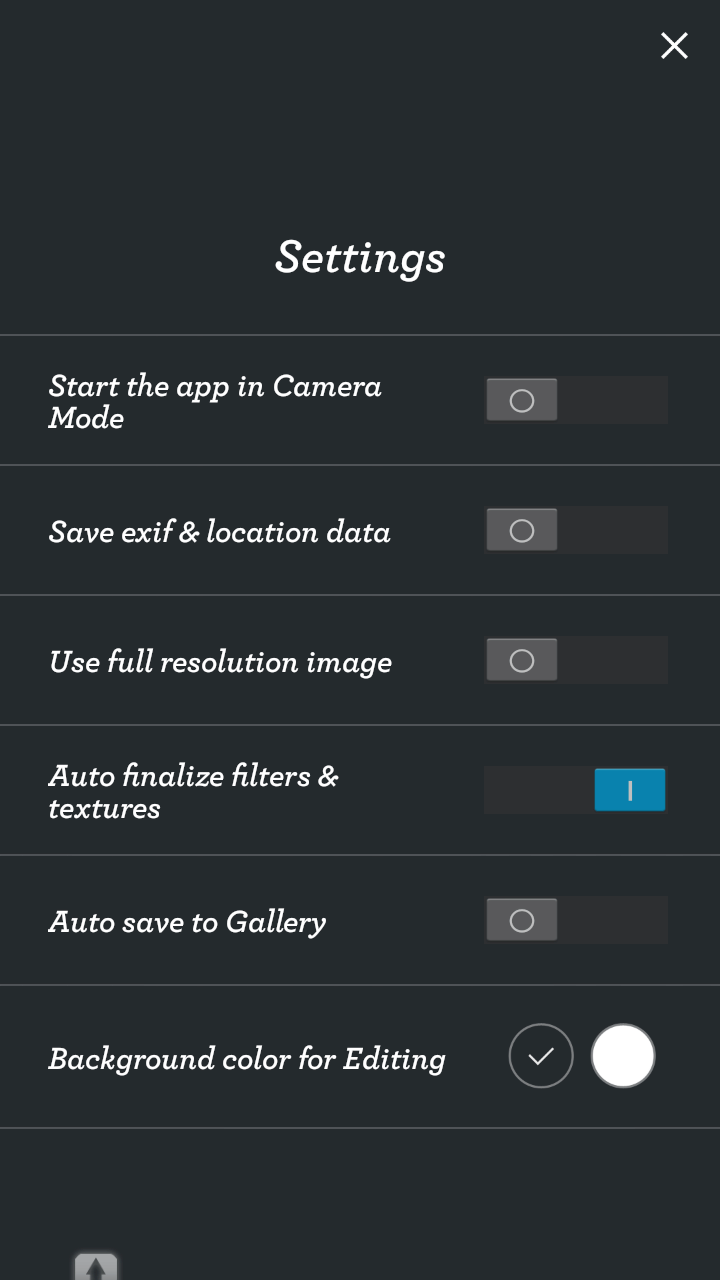Viewport: 720px width, 1280px height.
Task: Switch on Use full resolution image
Action: 576,660
